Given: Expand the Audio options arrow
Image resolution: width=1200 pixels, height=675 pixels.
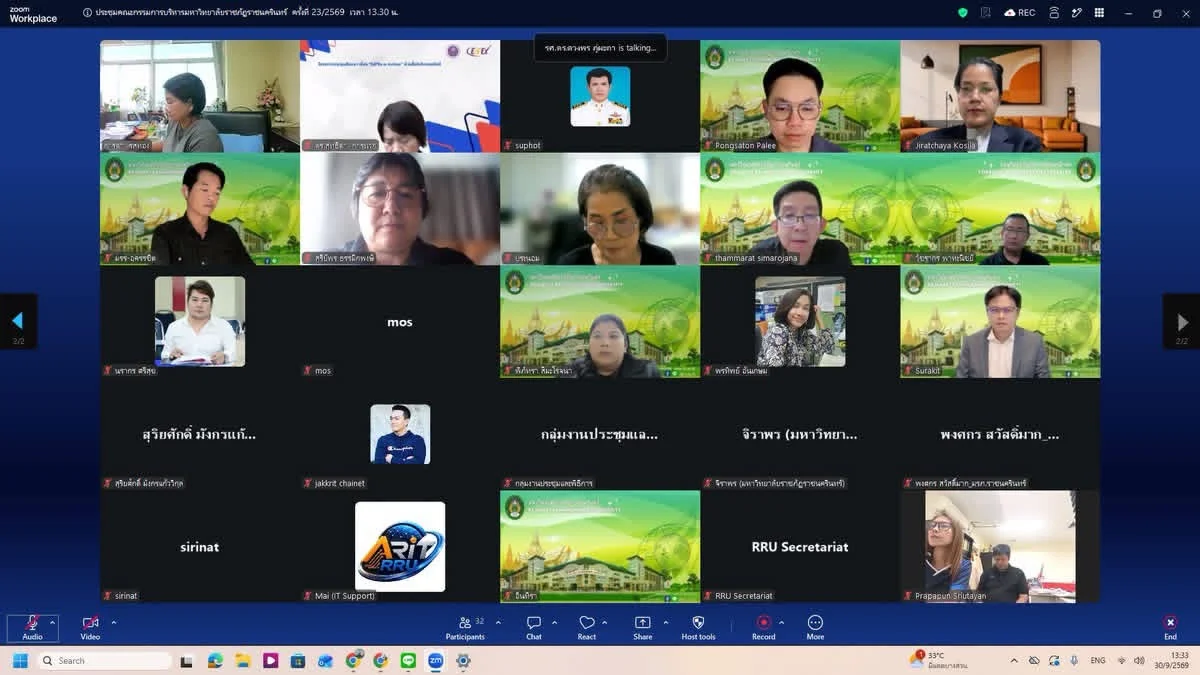Looking at the screenshot, I should point(54,622).
